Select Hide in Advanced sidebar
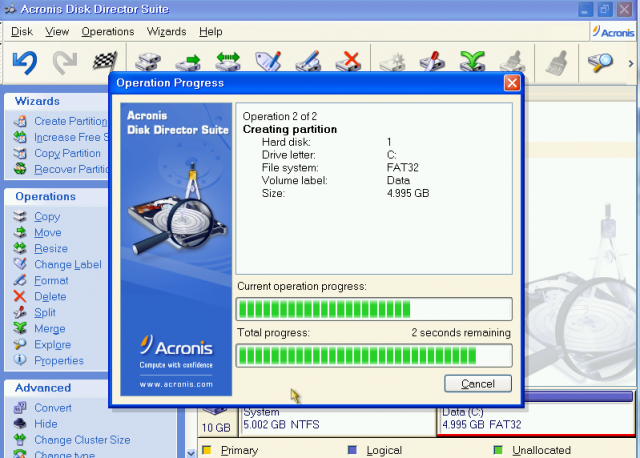Screen dimensions: 640x458 [46, 424]
